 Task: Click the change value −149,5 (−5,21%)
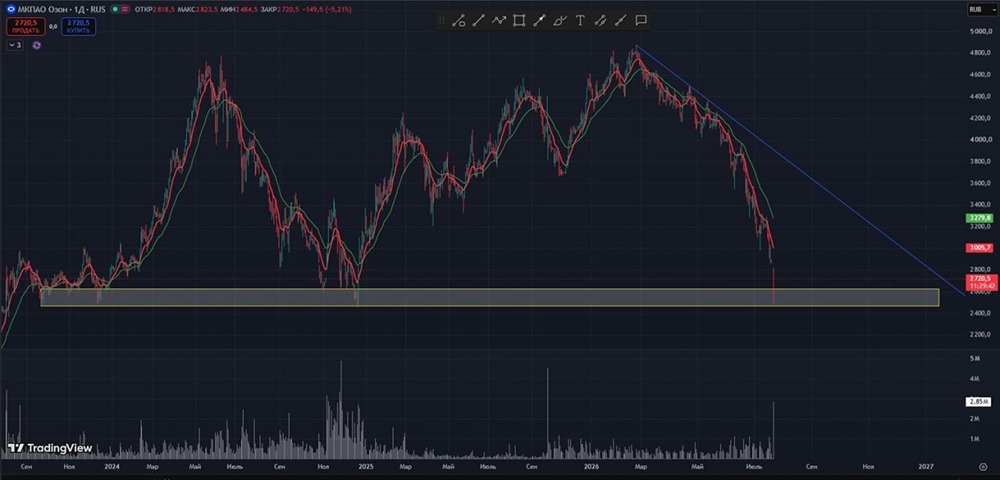pos(325,10)
